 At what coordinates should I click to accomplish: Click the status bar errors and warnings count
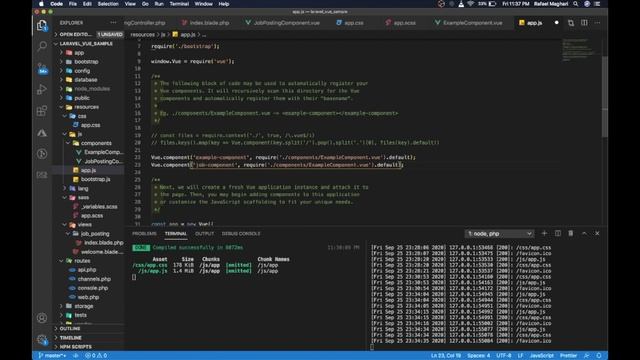click(x=96, y=356)
